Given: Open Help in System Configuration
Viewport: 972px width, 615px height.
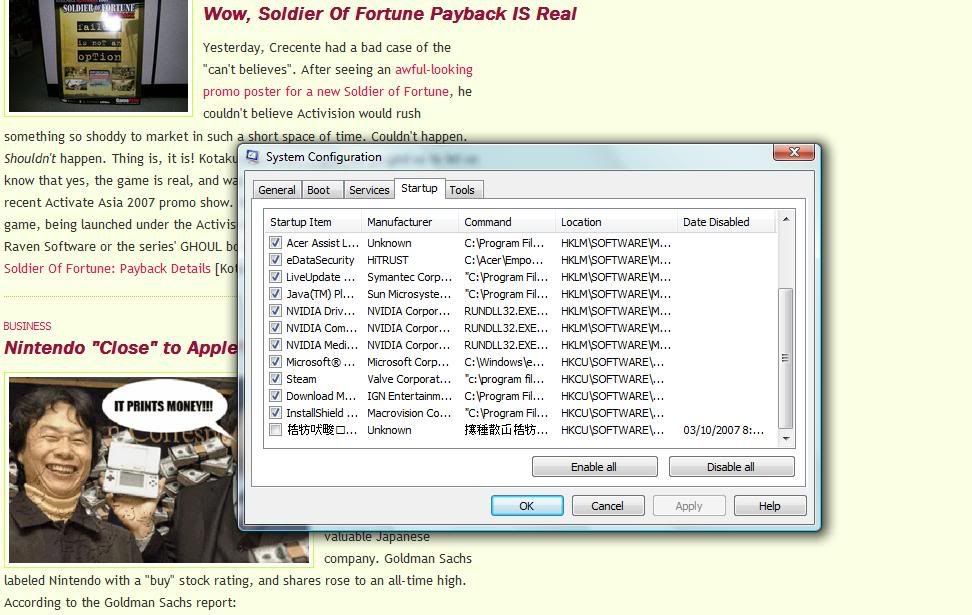Looking at the screenshot, I should coord(770,506).
